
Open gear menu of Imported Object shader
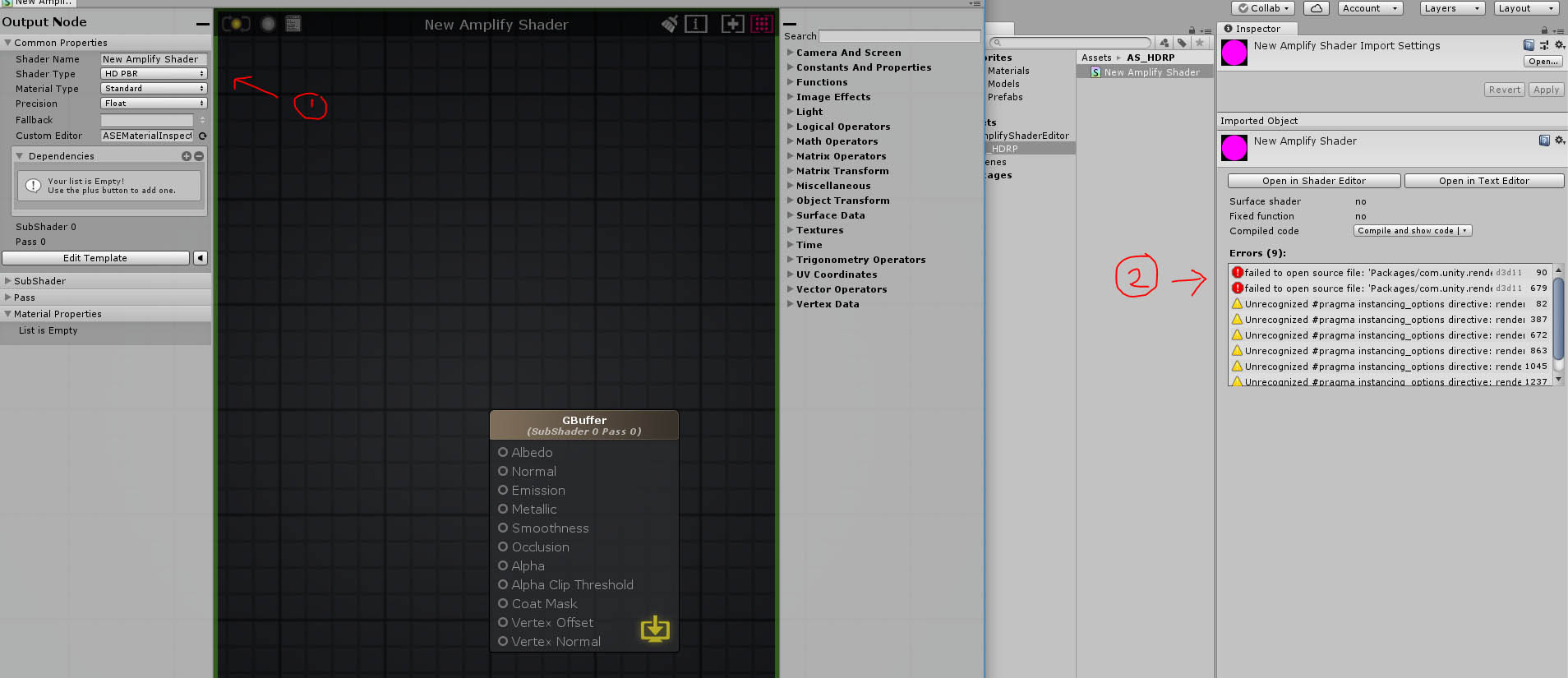(1559, 141)
